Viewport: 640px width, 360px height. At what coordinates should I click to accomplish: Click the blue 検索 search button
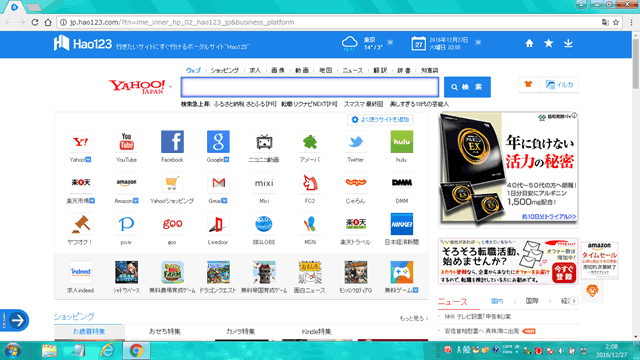coord(467,87)
